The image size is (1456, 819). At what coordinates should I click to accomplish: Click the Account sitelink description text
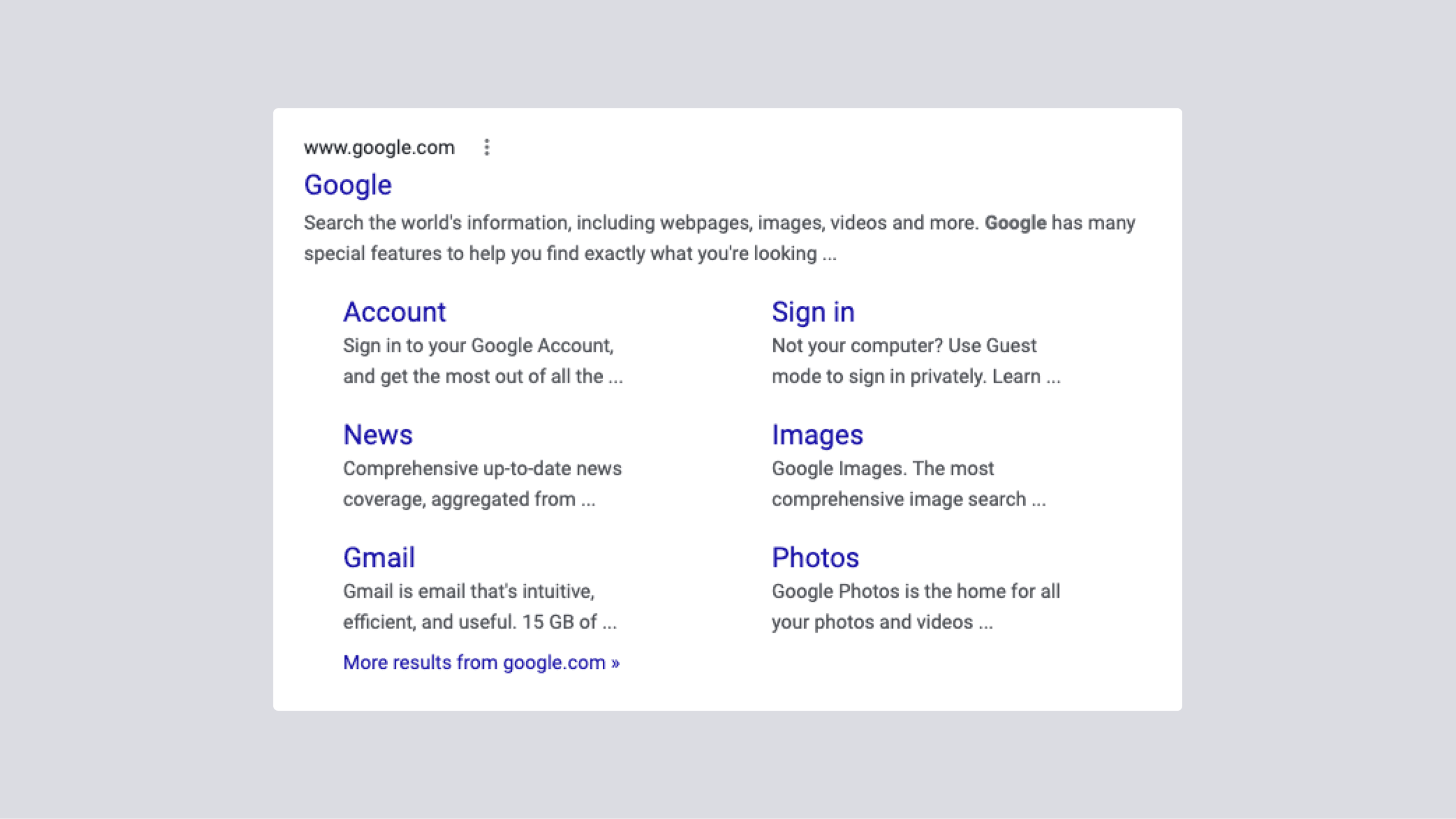point(478,346)
